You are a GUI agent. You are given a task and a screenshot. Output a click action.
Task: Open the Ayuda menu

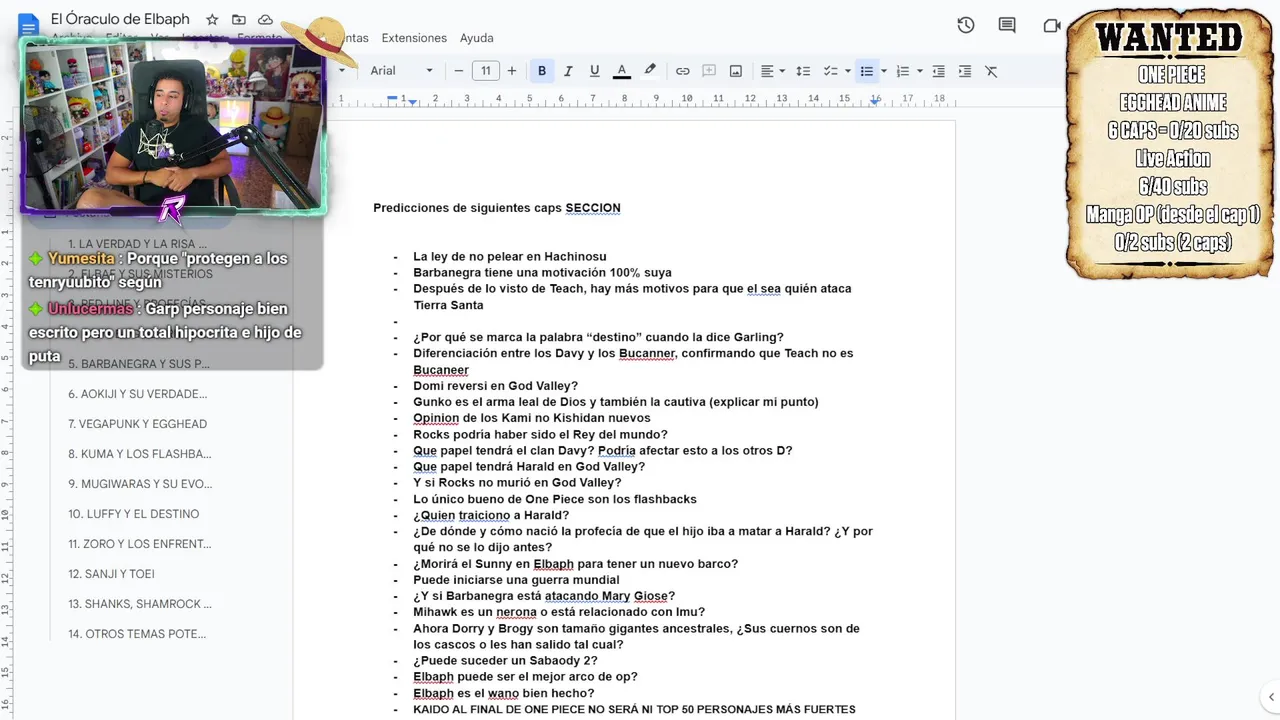[x=476, y=38]
